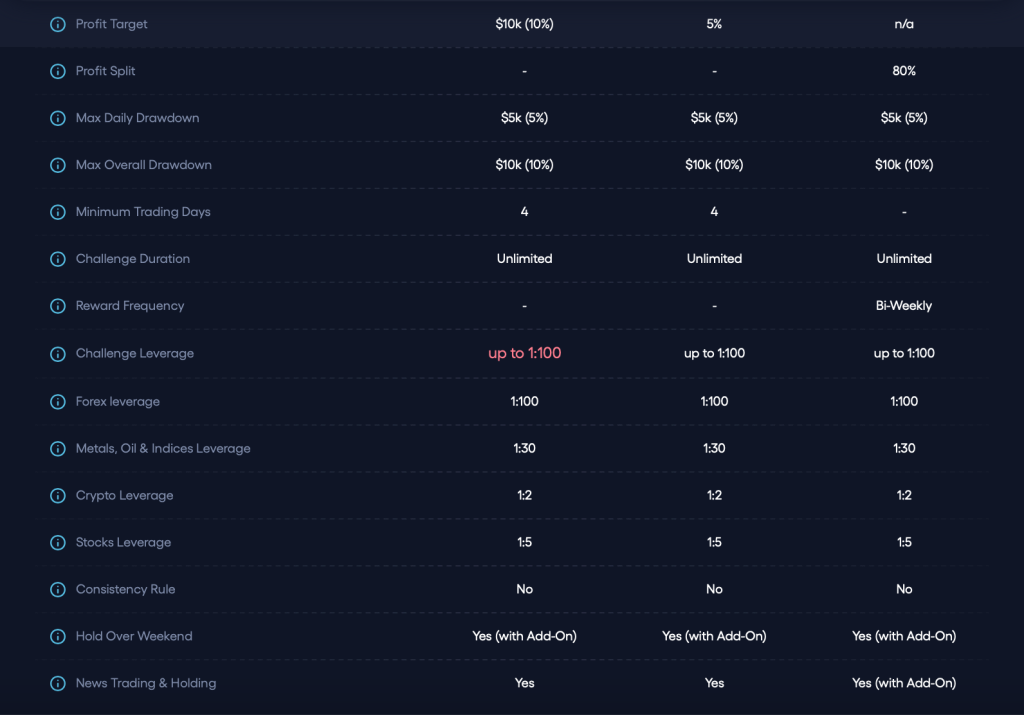Open the Max Daily Drawdown info icon

[x=58, y=118]
